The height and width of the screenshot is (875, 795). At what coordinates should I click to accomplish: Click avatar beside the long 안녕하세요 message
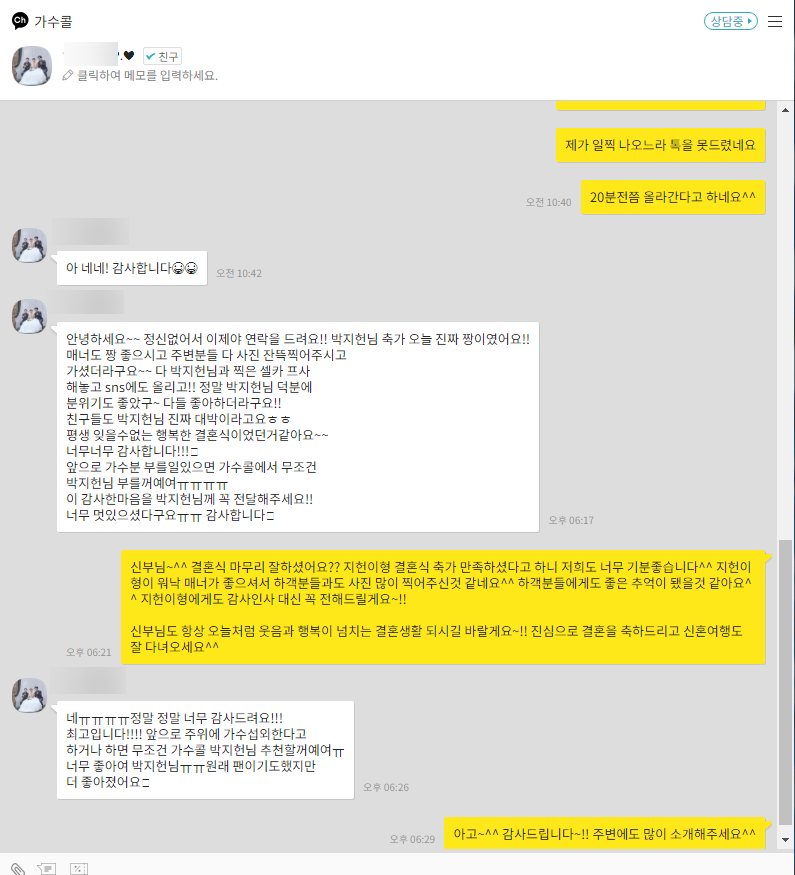click(x=30, y=316)
